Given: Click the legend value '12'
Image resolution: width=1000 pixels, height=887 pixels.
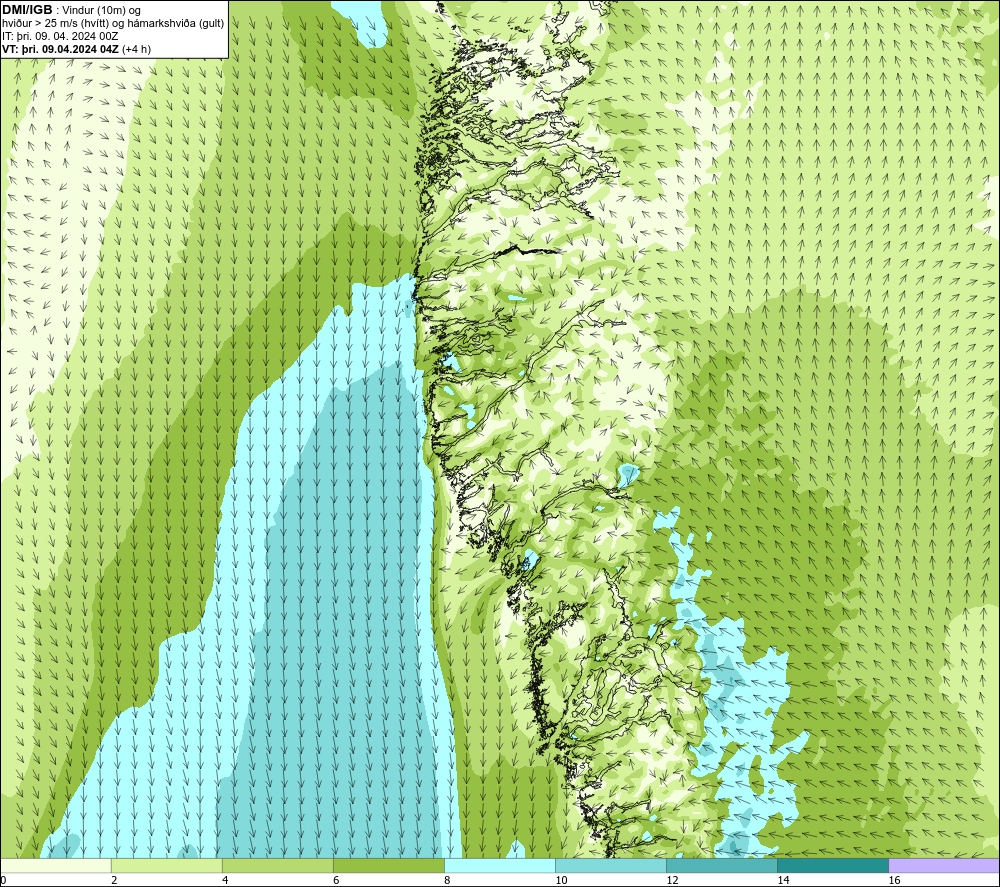Looking at the screenshot, I should coord(672,880).
